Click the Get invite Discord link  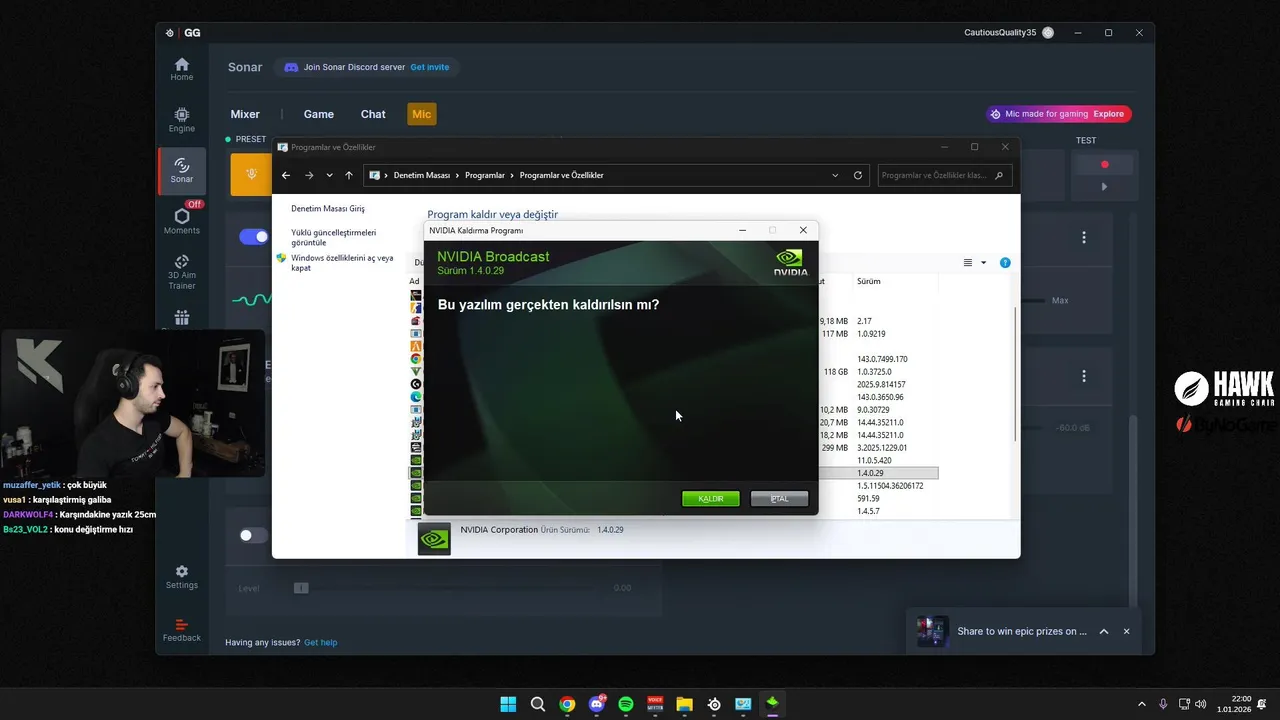(430, 67)
